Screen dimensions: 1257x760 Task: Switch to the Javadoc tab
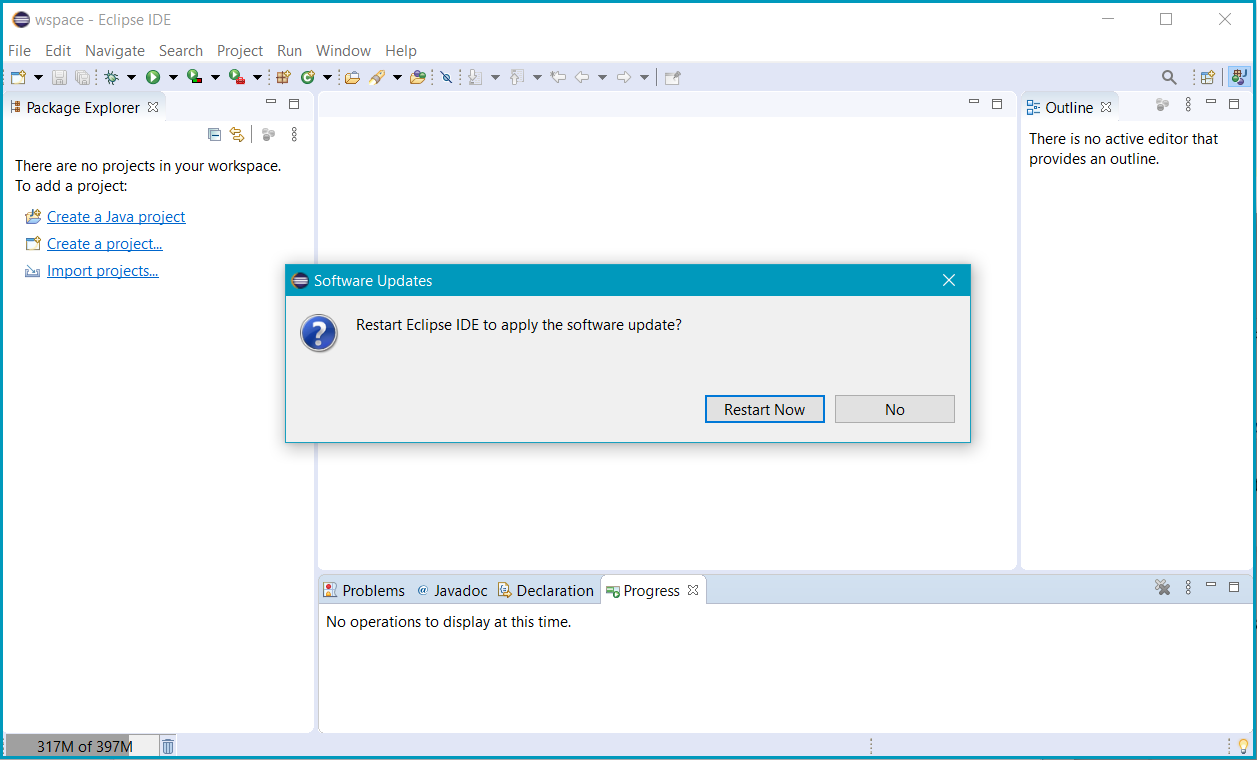(x=452, y=590)
